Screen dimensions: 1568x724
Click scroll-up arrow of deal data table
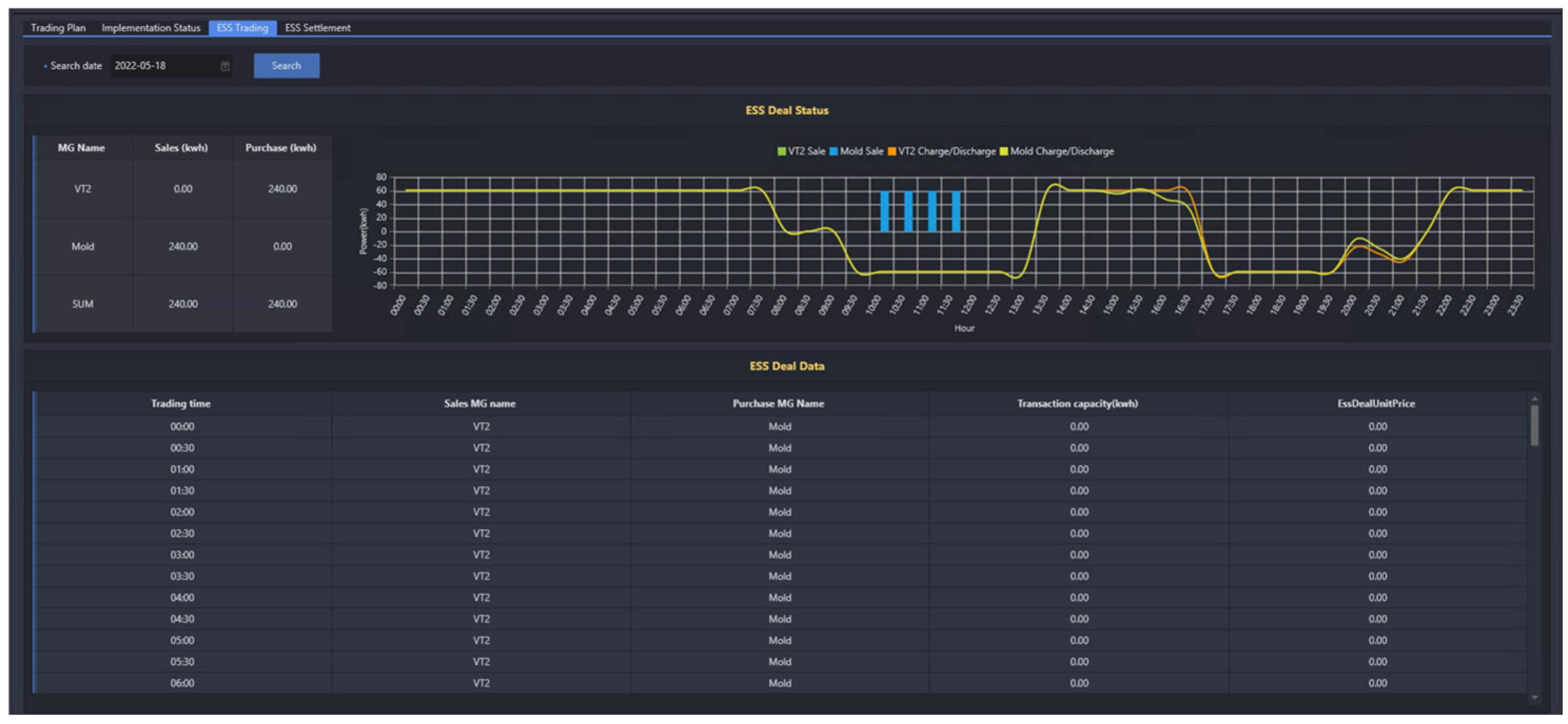pyautogui.click(x=1534, y=399)
